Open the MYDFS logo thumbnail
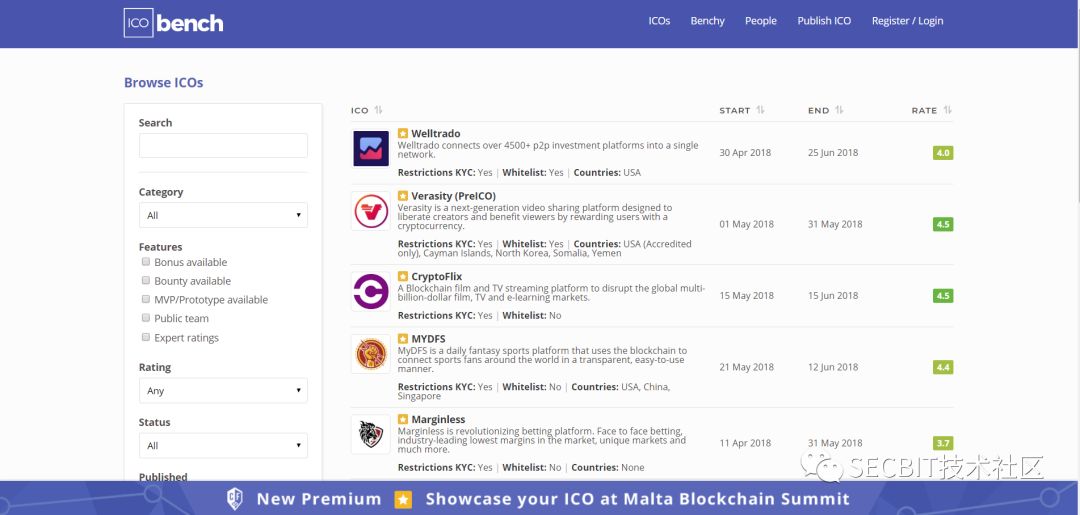This screenshot has height=515, width=1080. [x=371, y=354]
